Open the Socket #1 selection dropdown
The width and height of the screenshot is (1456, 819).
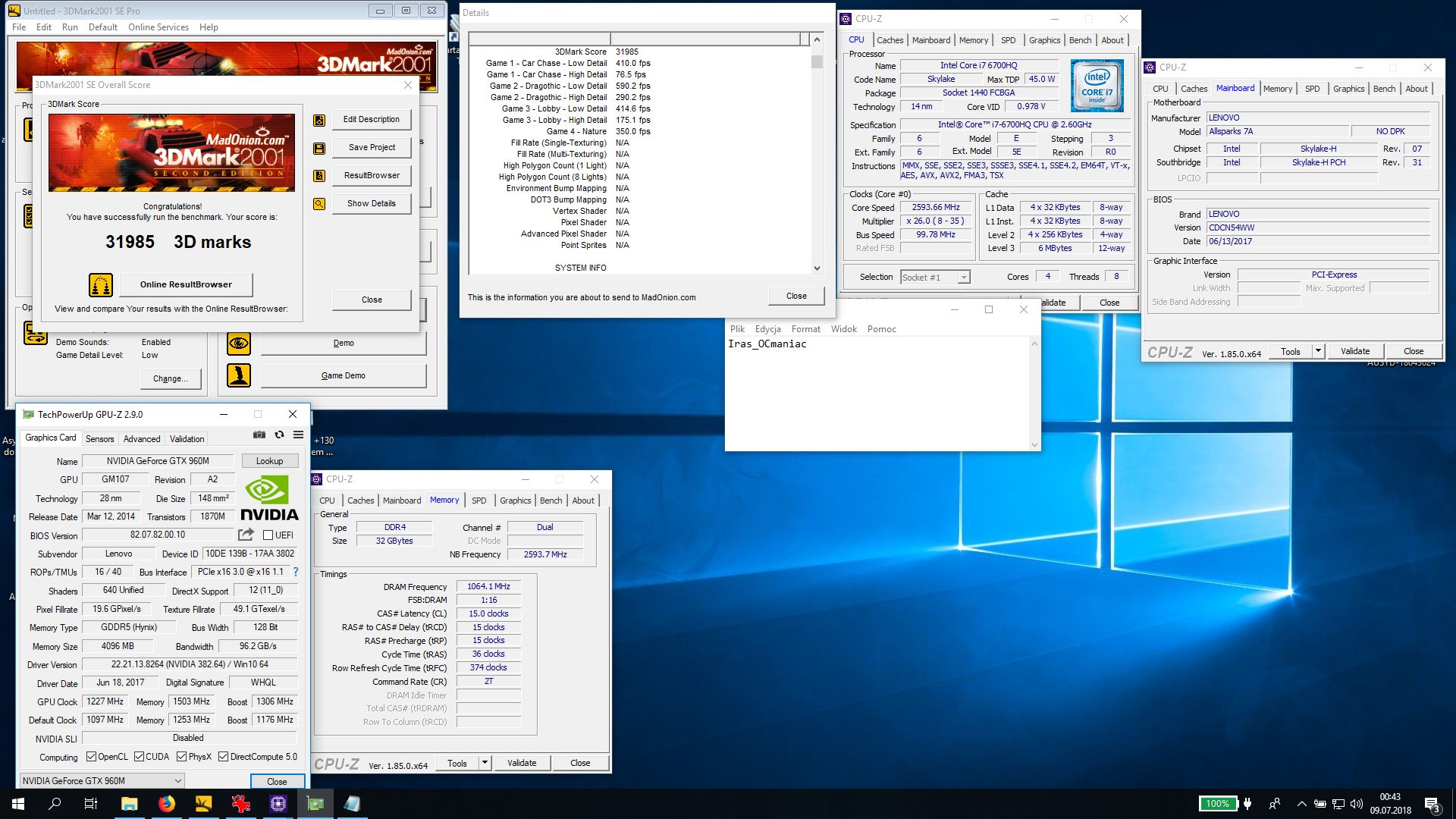pos(935,278)
